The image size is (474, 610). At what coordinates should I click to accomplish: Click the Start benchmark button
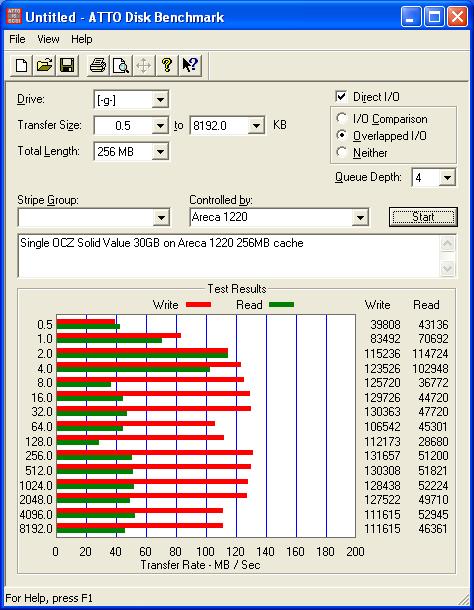tap(423, 217)
